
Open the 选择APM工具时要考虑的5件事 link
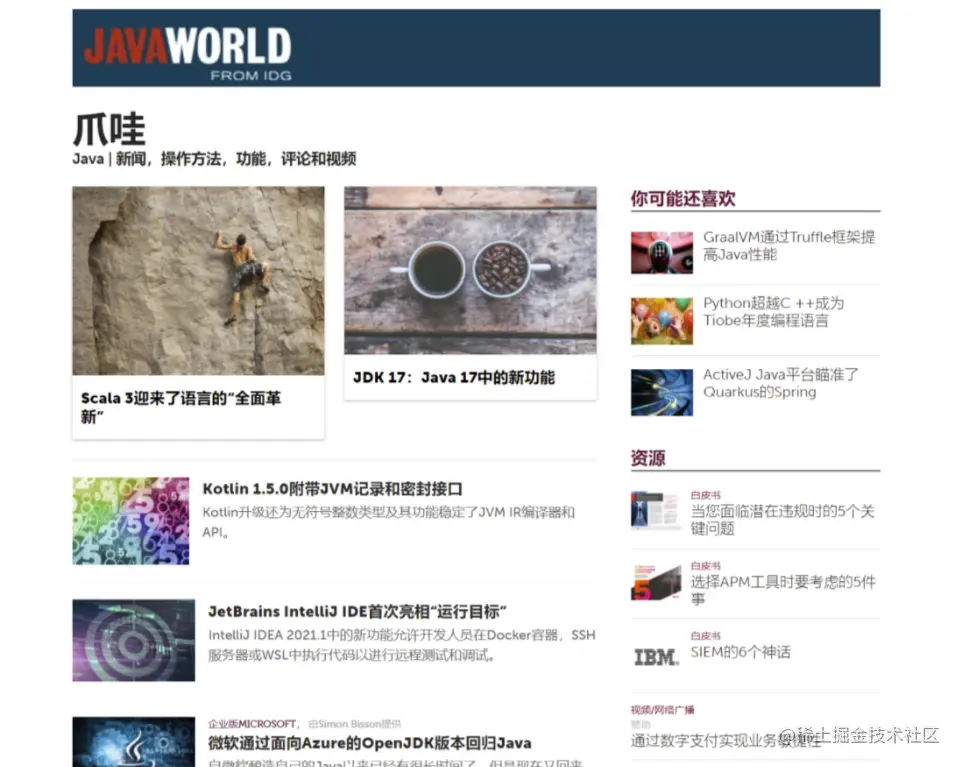click(x=783, y=590)
